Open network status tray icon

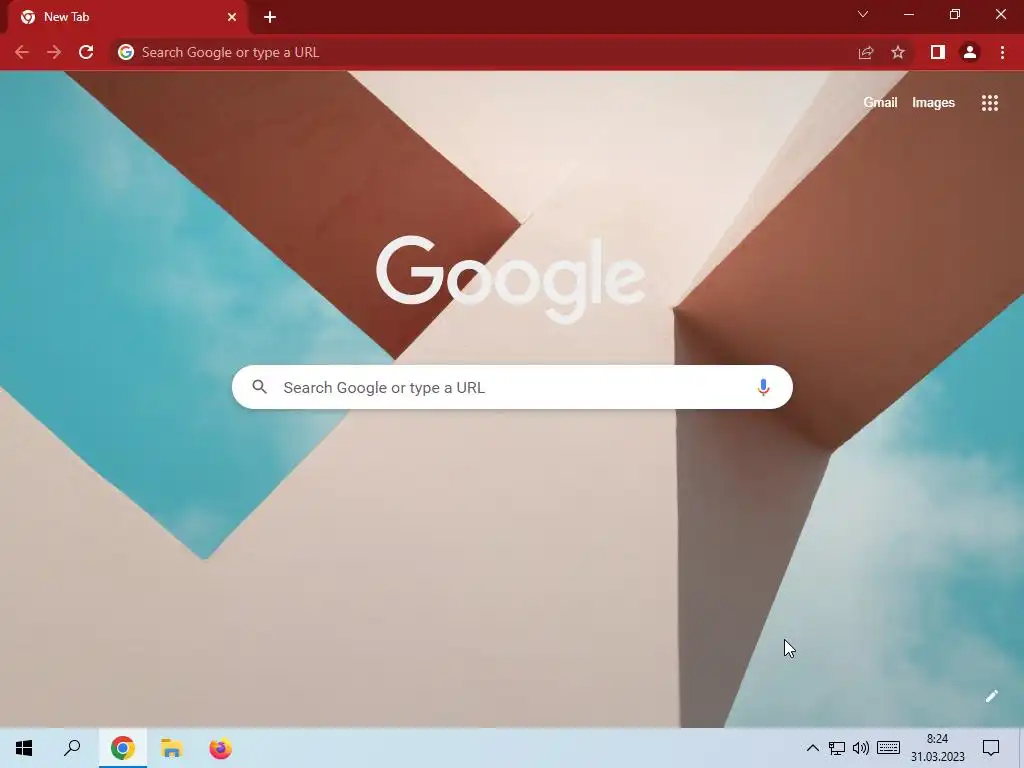[837, 748]
